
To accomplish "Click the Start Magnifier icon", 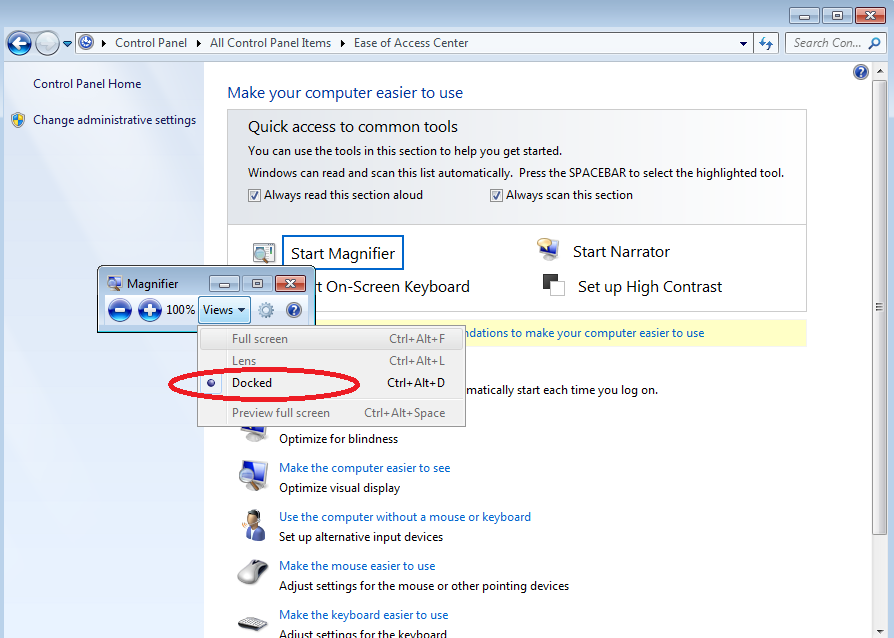I will [263, 253].
